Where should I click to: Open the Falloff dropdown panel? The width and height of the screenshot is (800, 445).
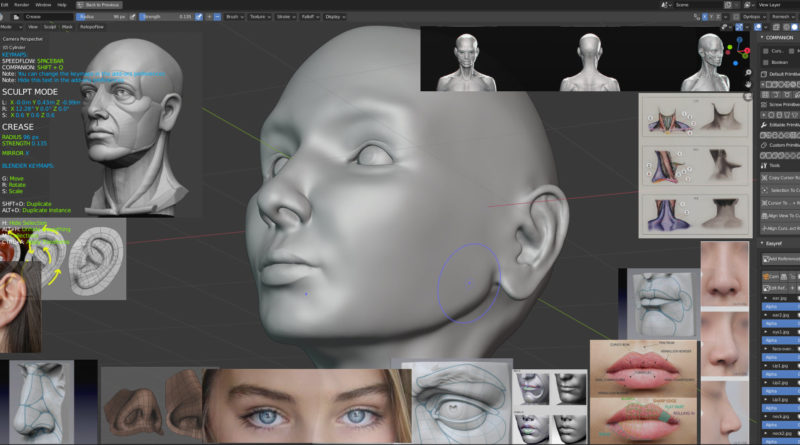tap(310, 17)
